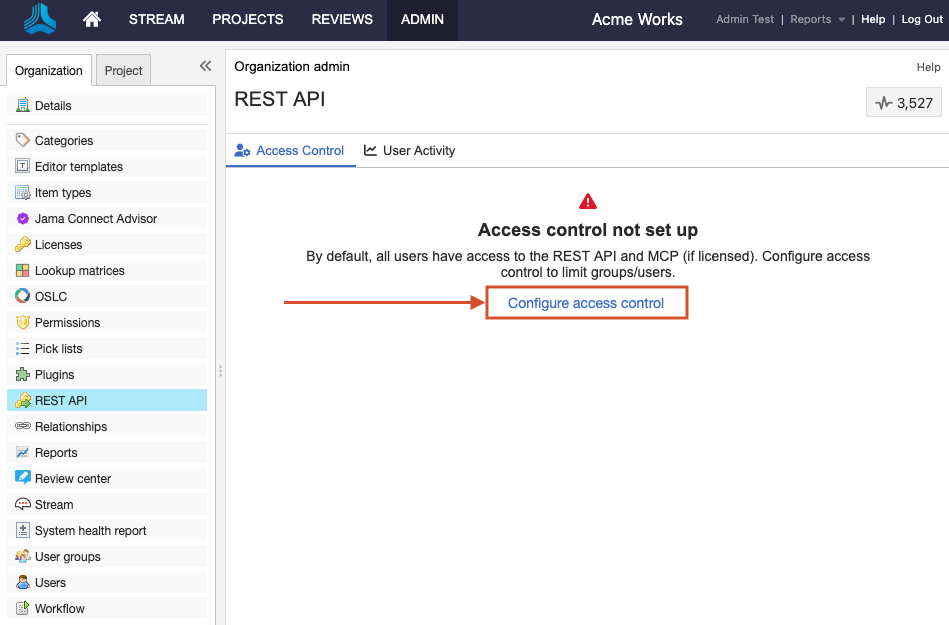Click the User groups icon
Image resolution: width=949 pixels, height=625 pixels.
point(22,556)
